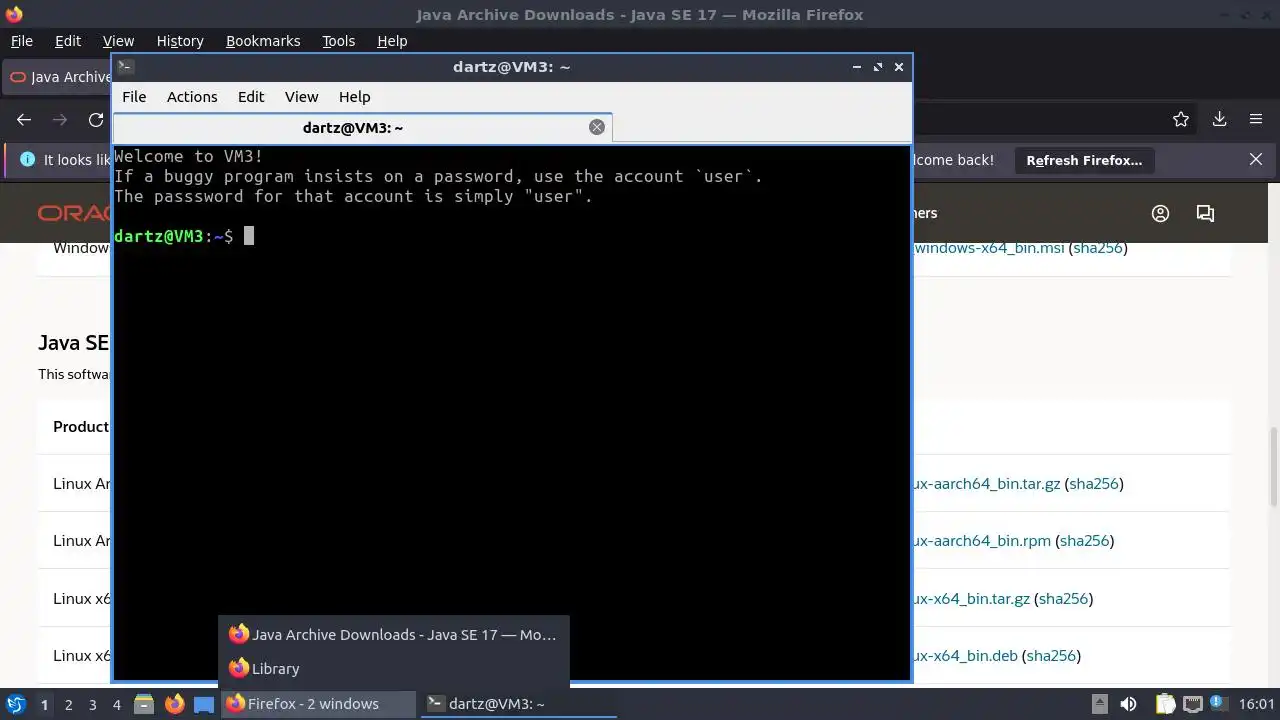Open Firefox downloads panel

pyautogui.click(x=1219, y=119)
